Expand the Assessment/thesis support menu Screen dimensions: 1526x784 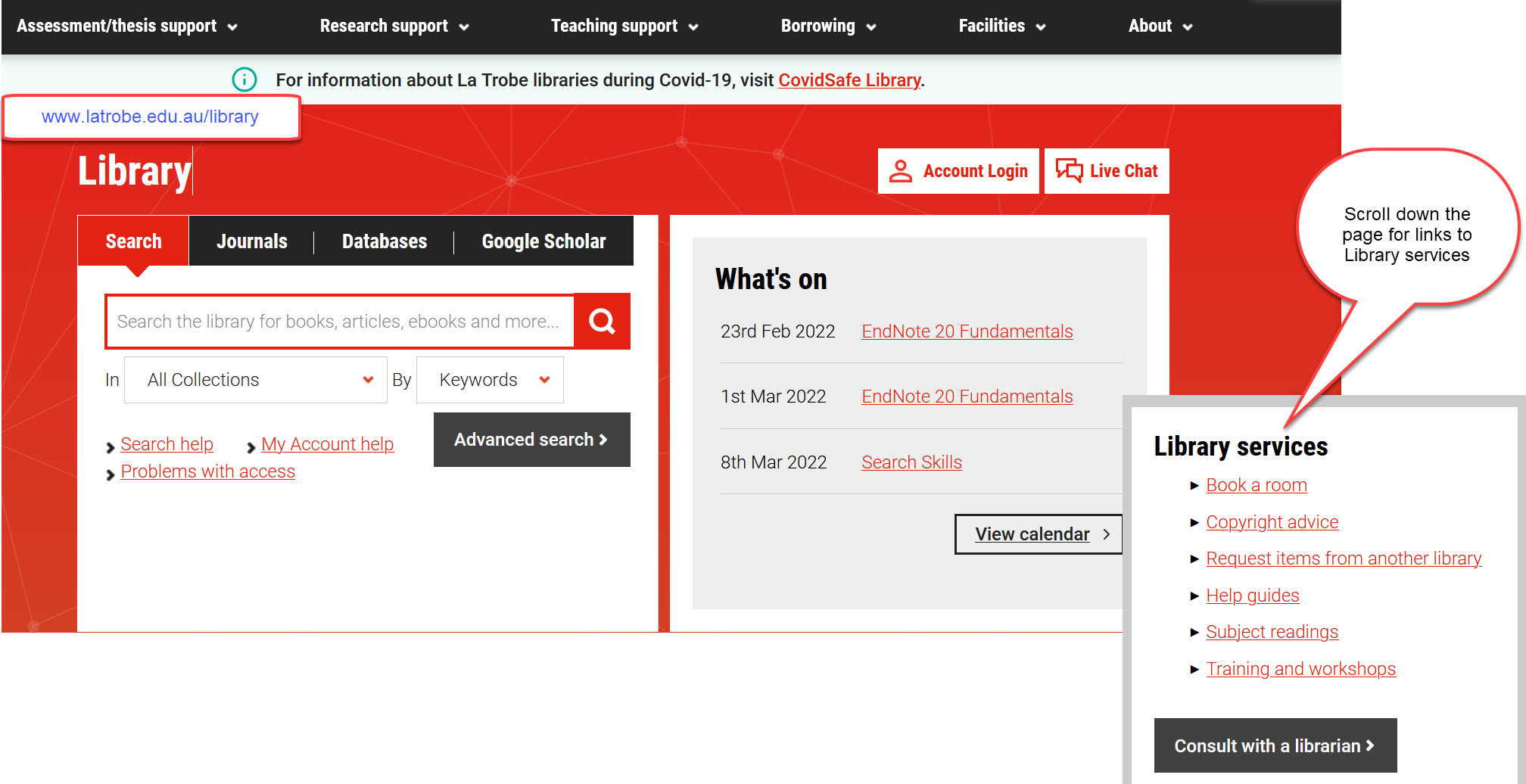[126, 26]
